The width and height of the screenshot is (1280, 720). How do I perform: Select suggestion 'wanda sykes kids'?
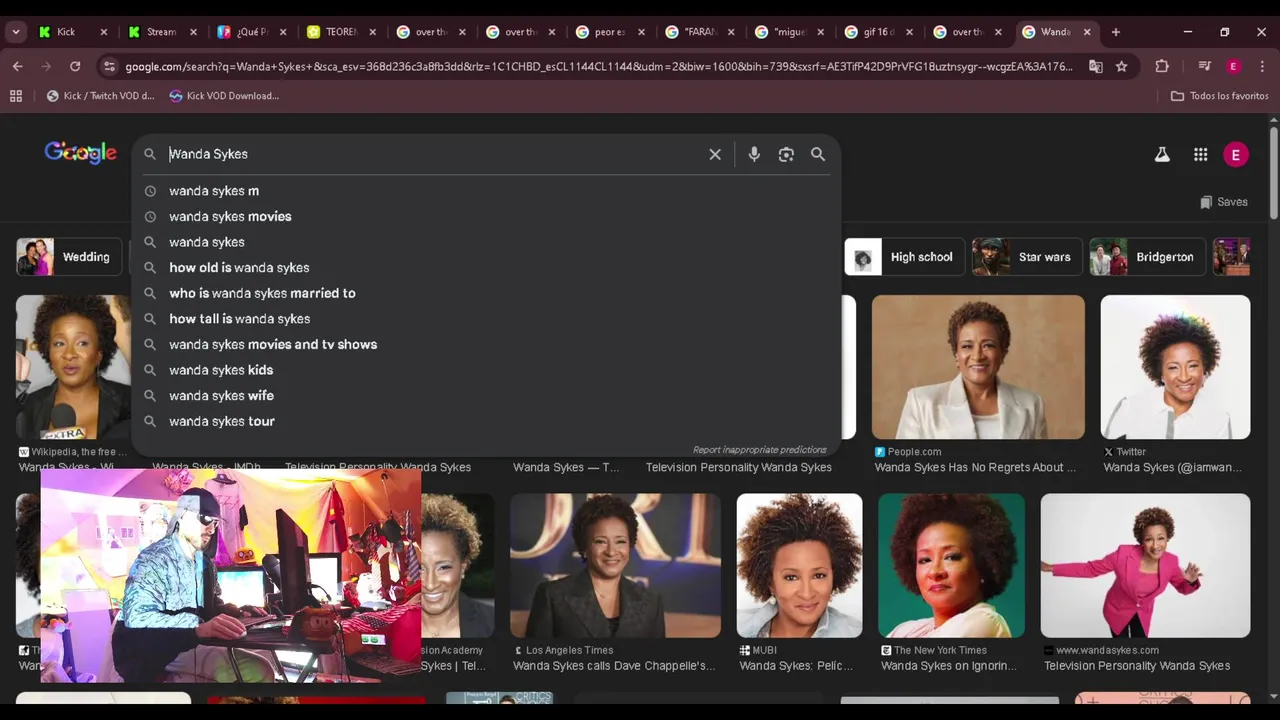point(485,370)
